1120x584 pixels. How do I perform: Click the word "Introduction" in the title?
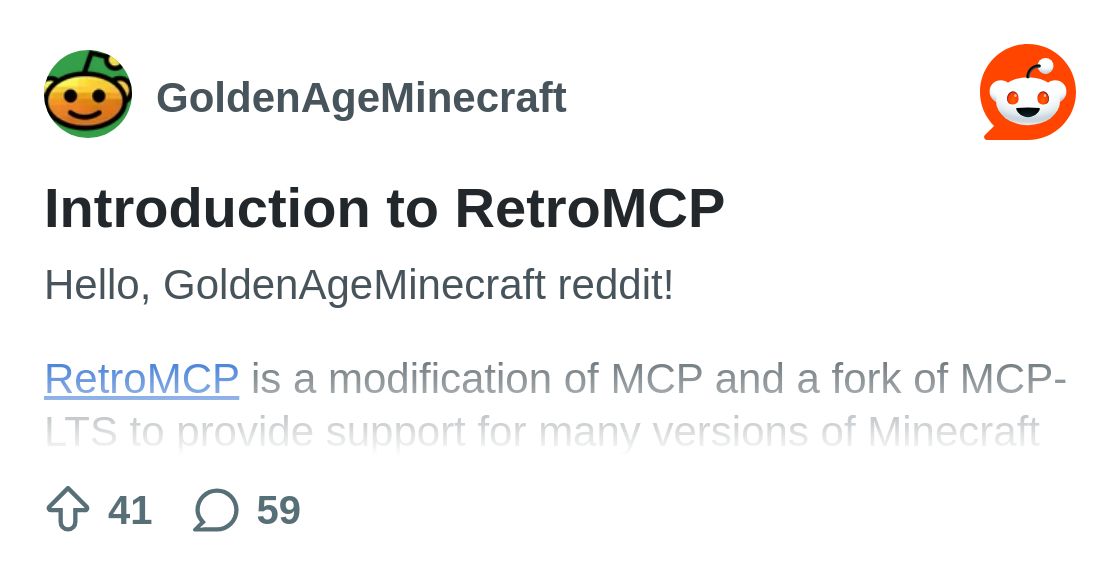[207, 209]
